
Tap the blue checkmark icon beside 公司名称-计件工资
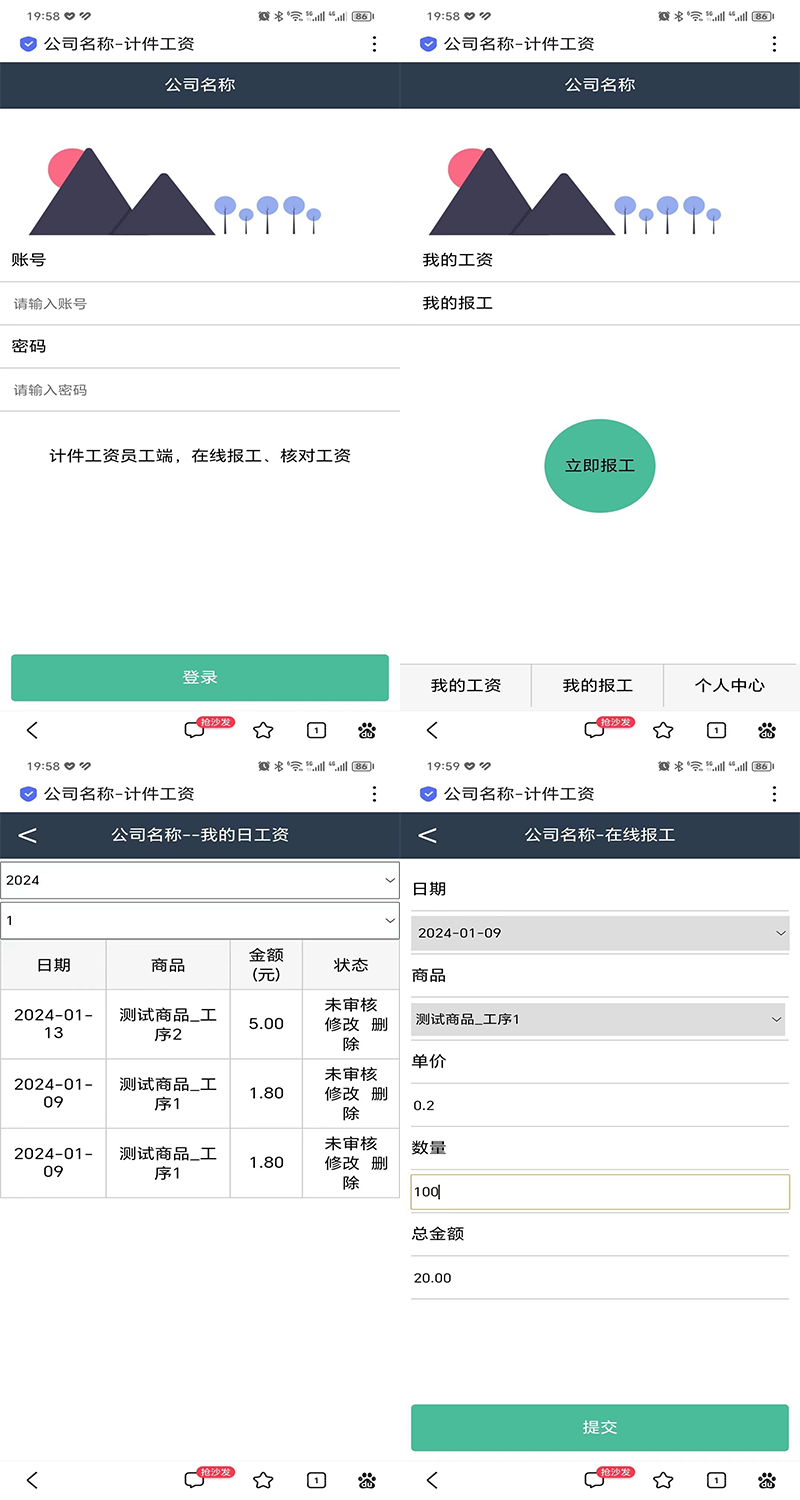pyautogui.click(x=28, y=44)
